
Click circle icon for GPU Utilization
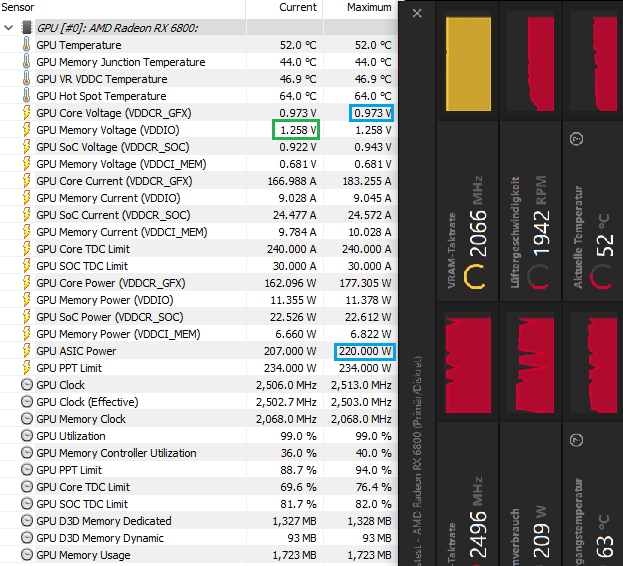pos(27,436)
